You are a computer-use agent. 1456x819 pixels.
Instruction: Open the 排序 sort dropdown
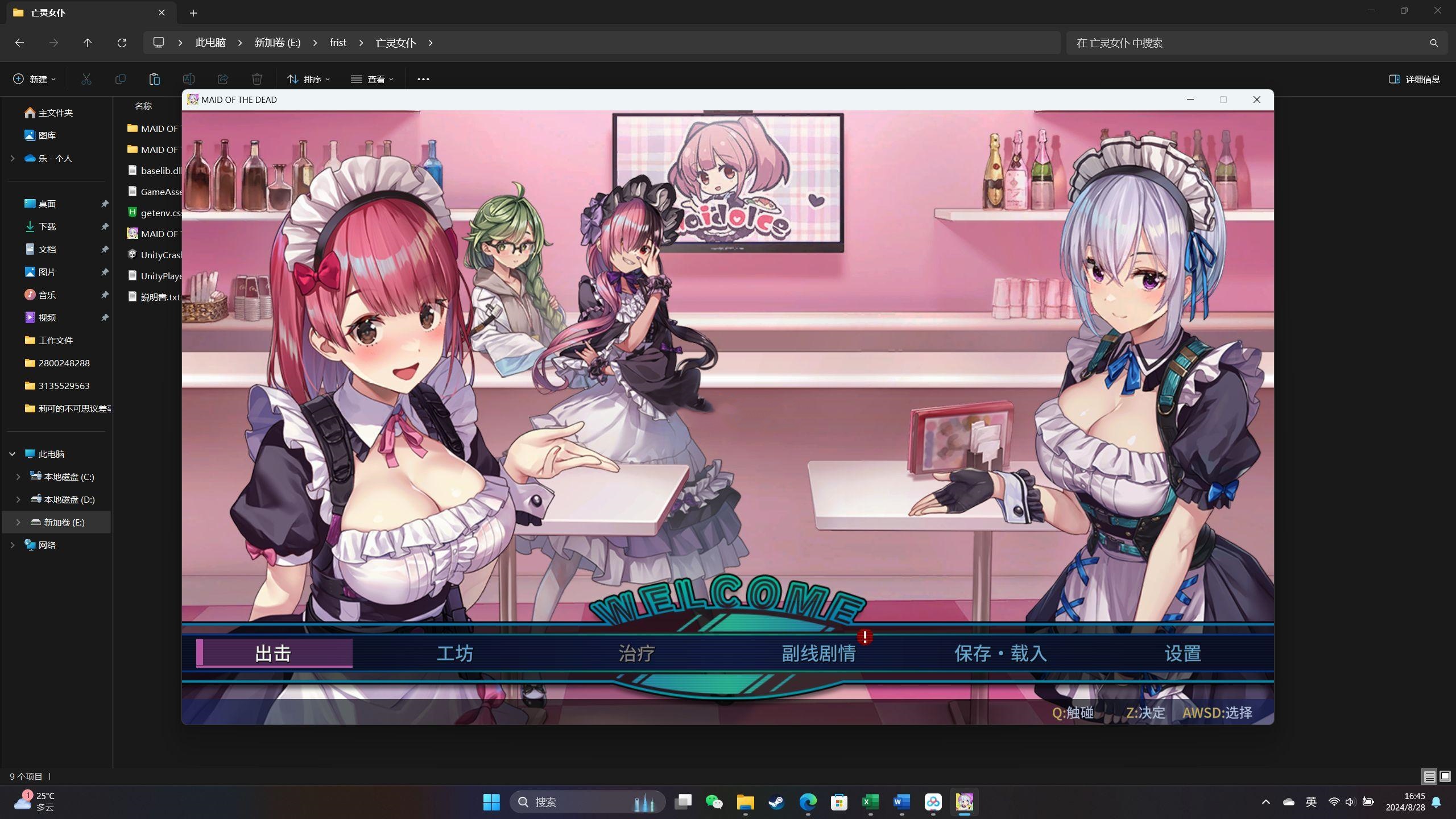[309, 79]
